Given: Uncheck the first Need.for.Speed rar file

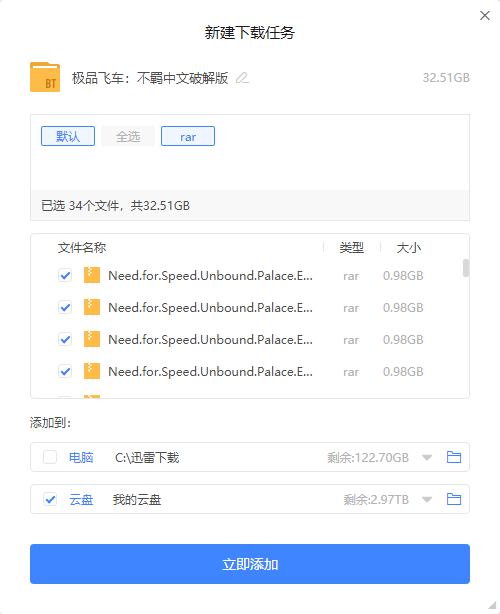Looking at the screenshot, I should point(65,275).
